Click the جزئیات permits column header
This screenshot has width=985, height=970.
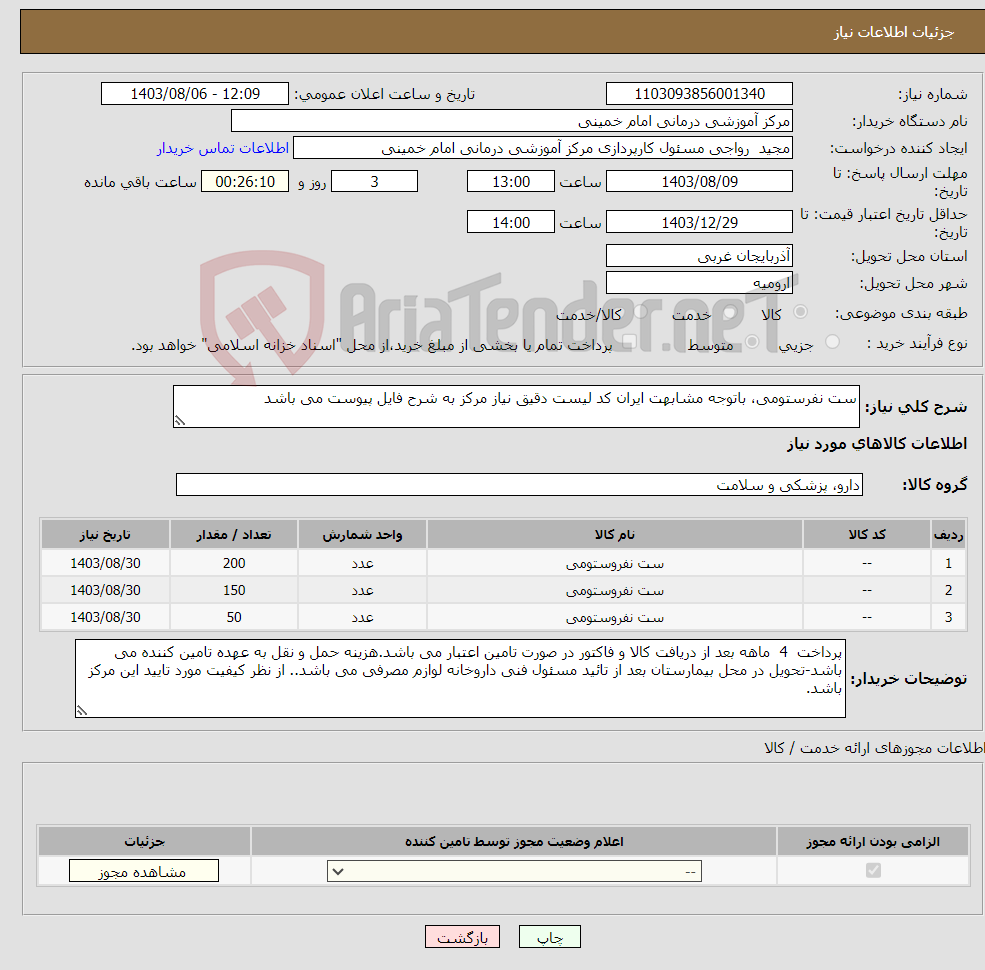coord(144,841)
